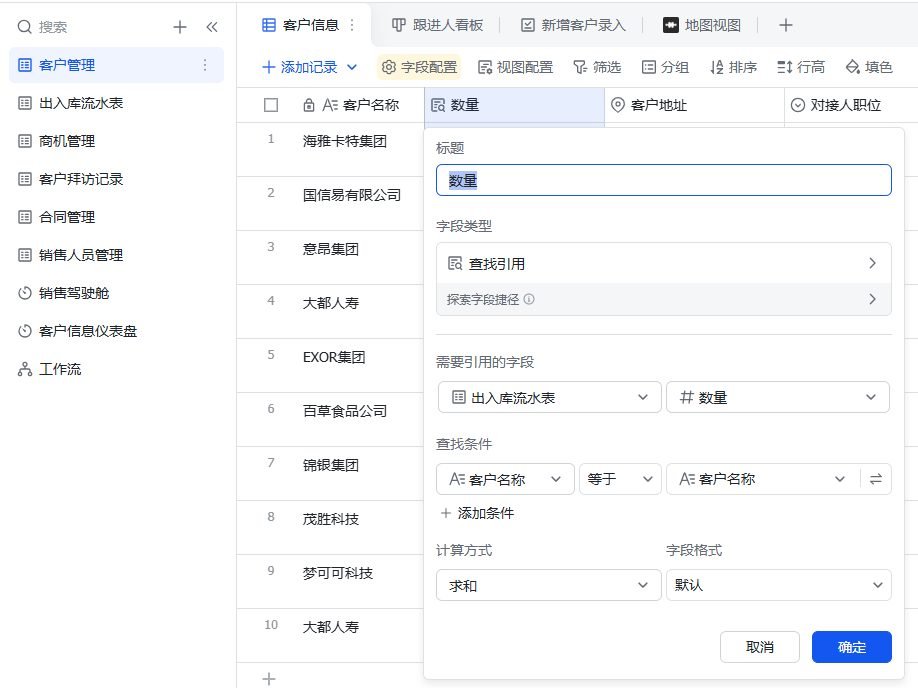Switch to the 地图视图 tab
Image resolution: width=918 pixels, height=688 pixels.
click(702, 25)
